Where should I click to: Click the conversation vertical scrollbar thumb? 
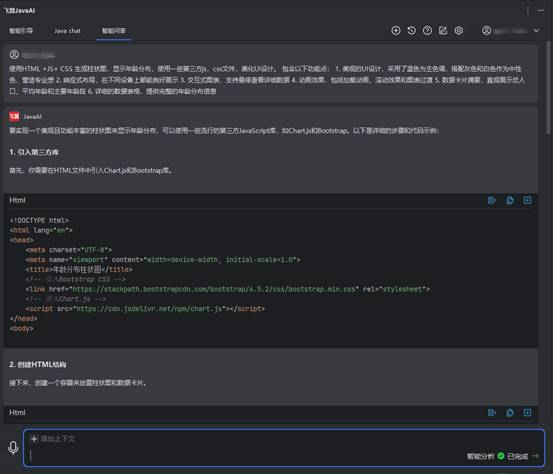(548, 87)
